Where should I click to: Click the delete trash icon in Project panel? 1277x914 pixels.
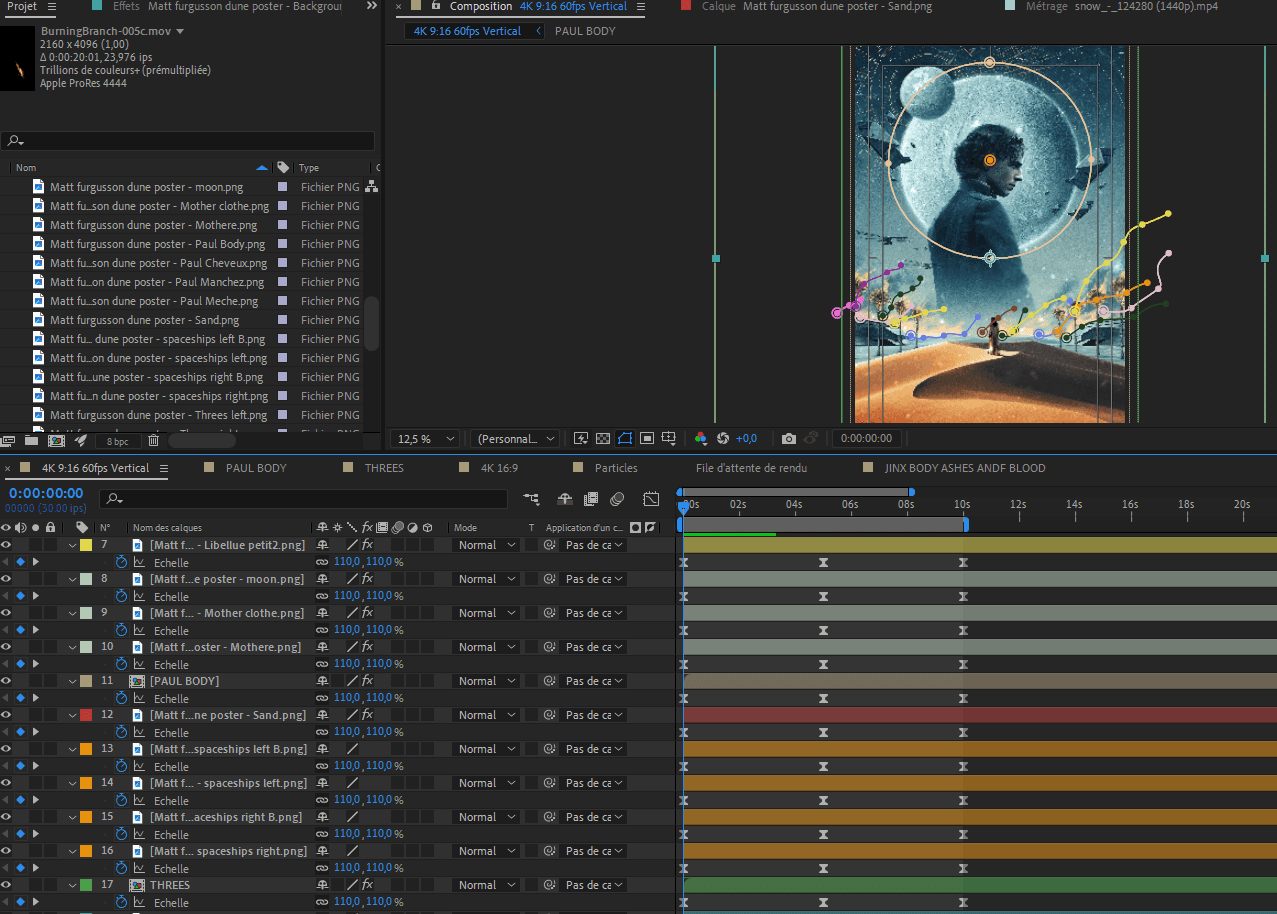[153, 440]
